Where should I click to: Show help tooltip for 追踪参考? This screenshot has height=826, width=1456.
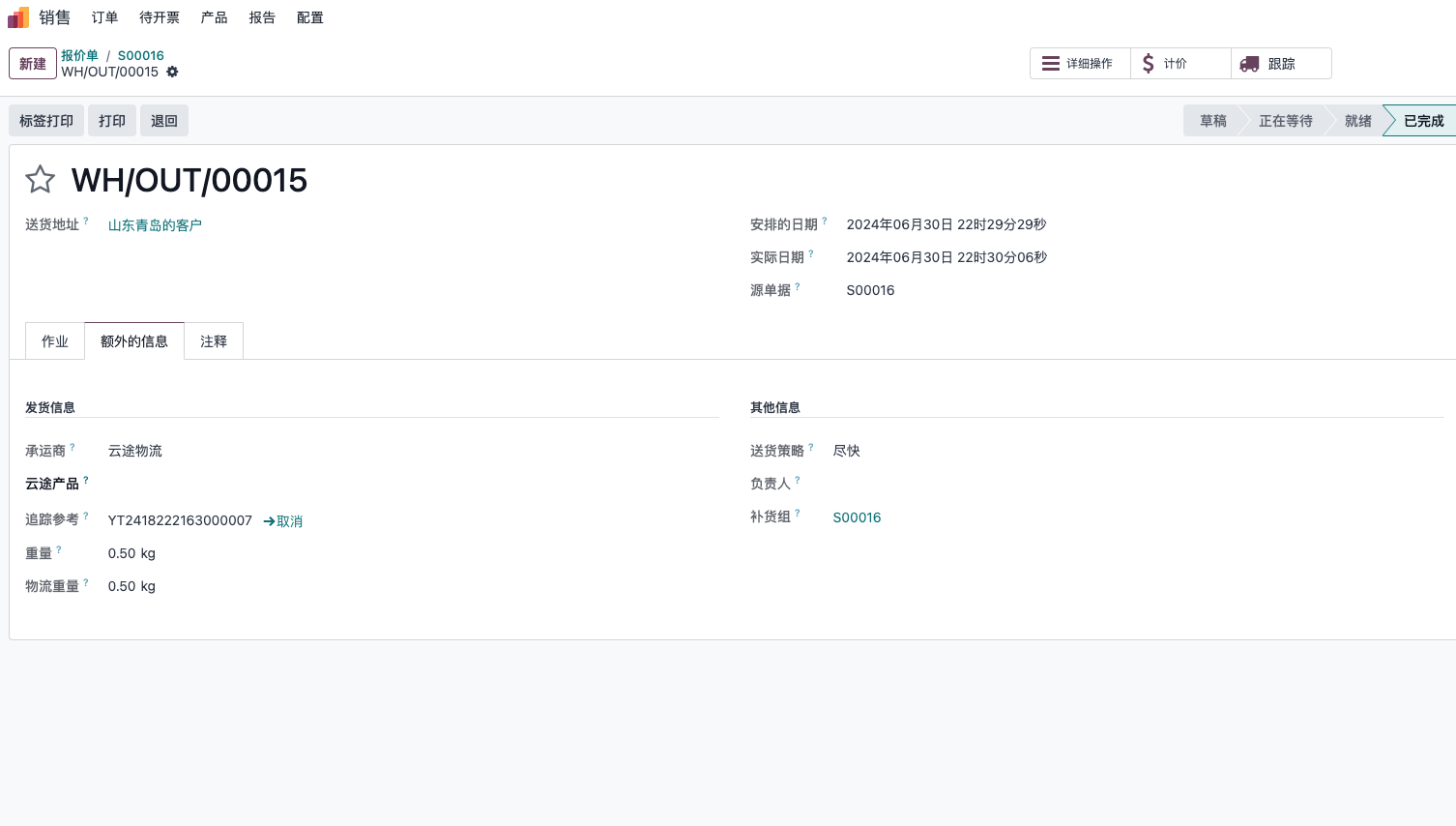click(86, 516)
